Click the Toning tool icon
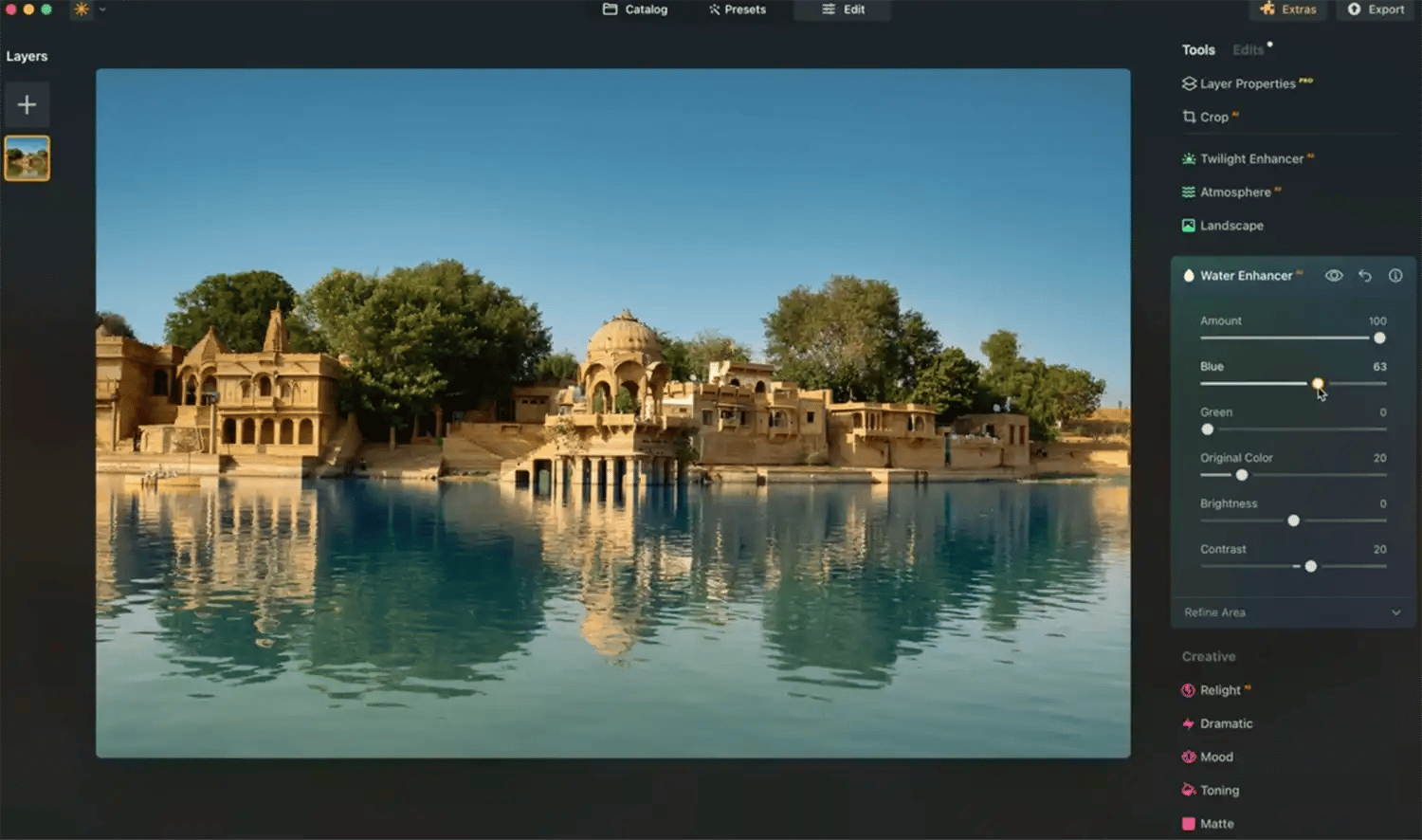 (x=1189, y=790)
